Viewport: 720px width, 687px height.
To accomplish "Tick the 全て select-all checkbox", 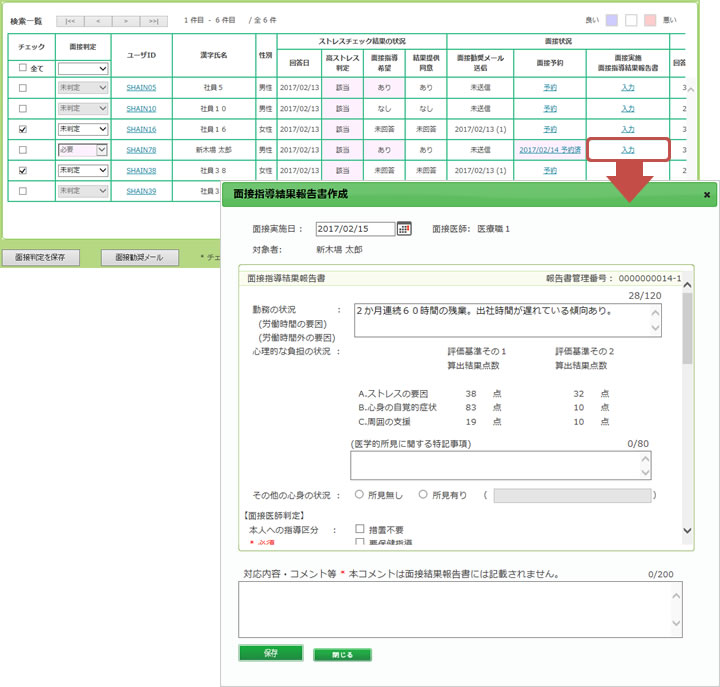I will click(22, 68).
